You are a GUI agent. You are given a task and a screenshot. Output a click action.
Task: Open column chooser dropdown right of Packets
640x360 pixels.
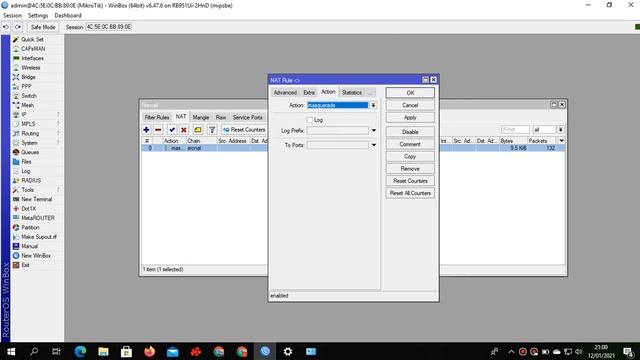(562, 141)
